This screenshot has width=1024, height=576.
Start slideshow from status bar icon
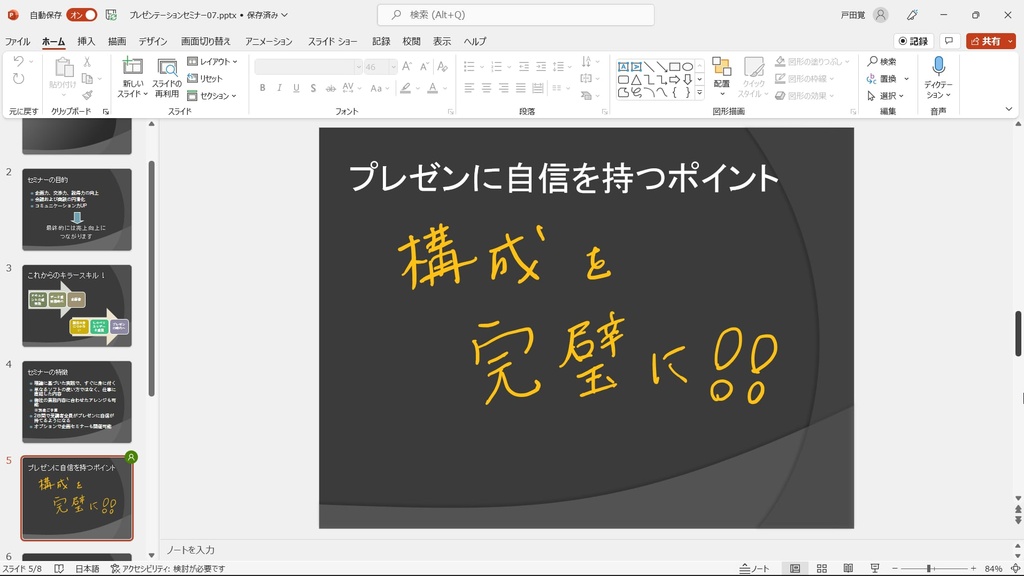pyautogui.click(x=874, y=569)
